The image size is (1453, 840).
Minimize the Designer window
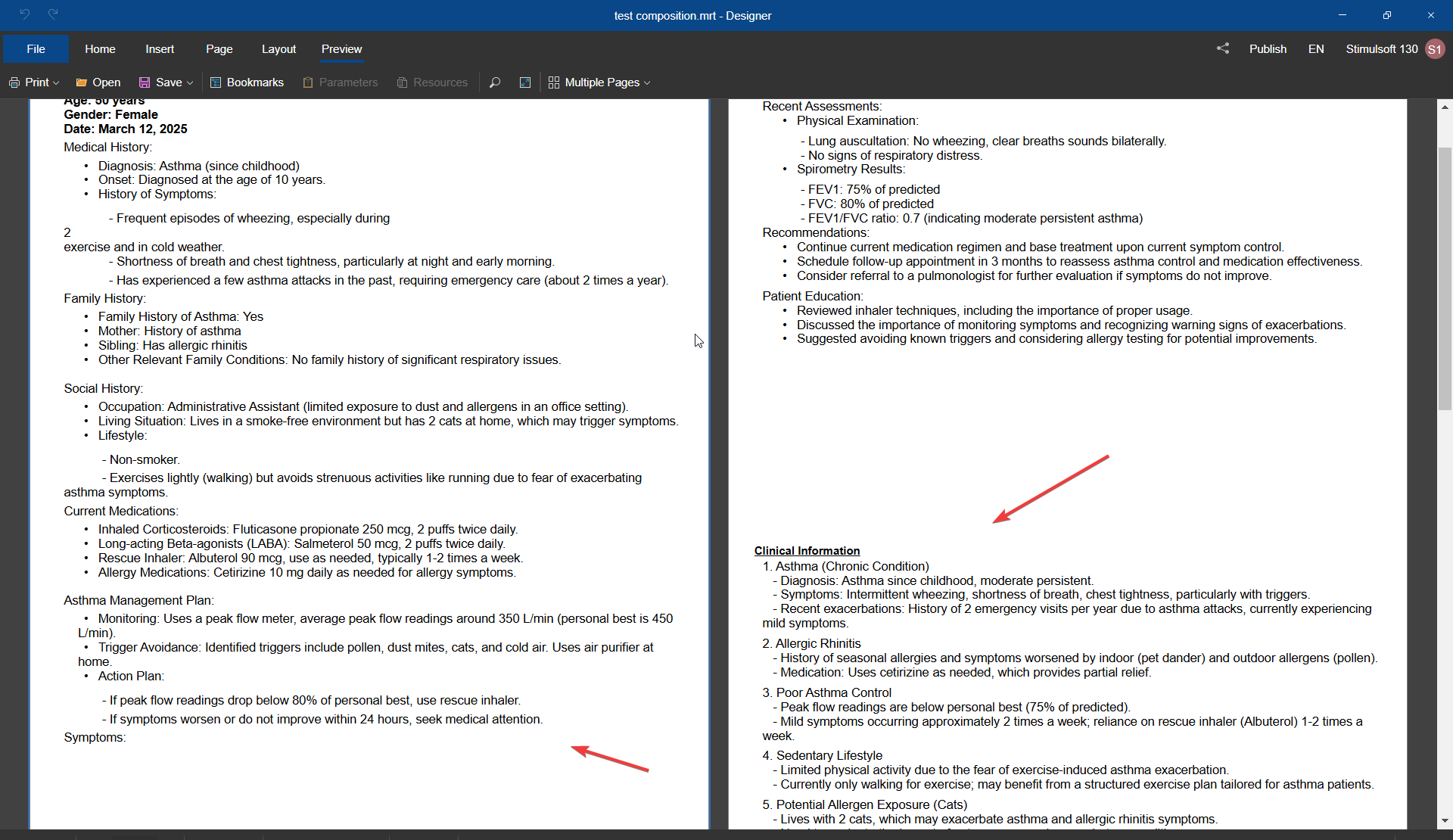(1343, 15)
